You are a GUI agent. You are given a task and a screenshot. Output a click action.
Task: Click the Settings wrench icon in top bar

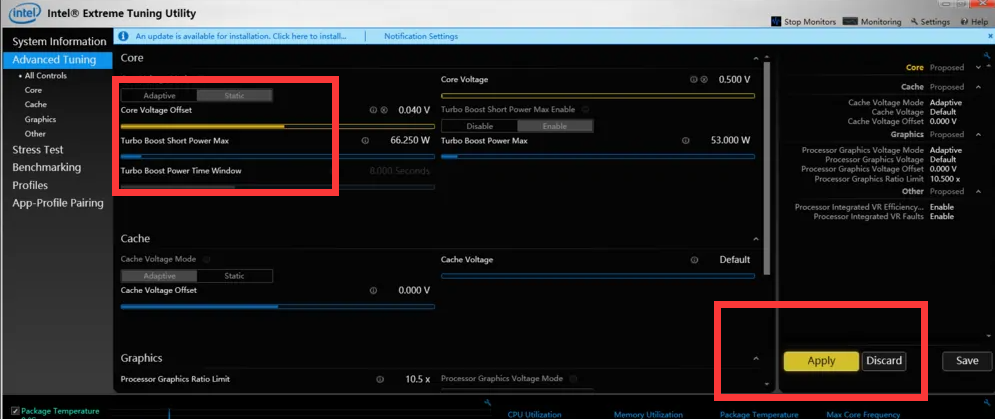coord(914,22)
